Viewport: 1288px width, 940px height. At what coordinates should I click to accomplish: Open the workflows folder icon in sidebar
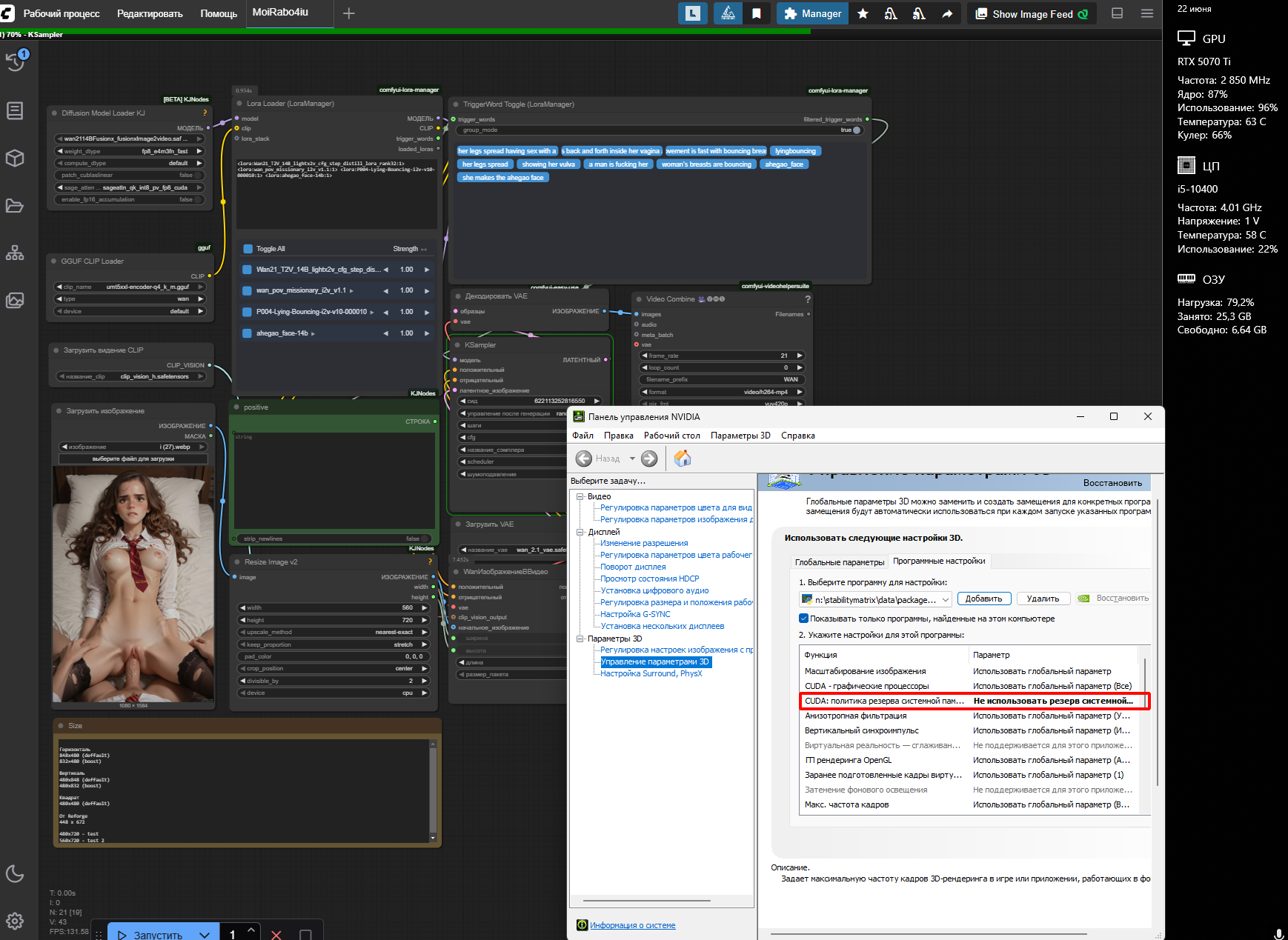(x=15, y=206)
